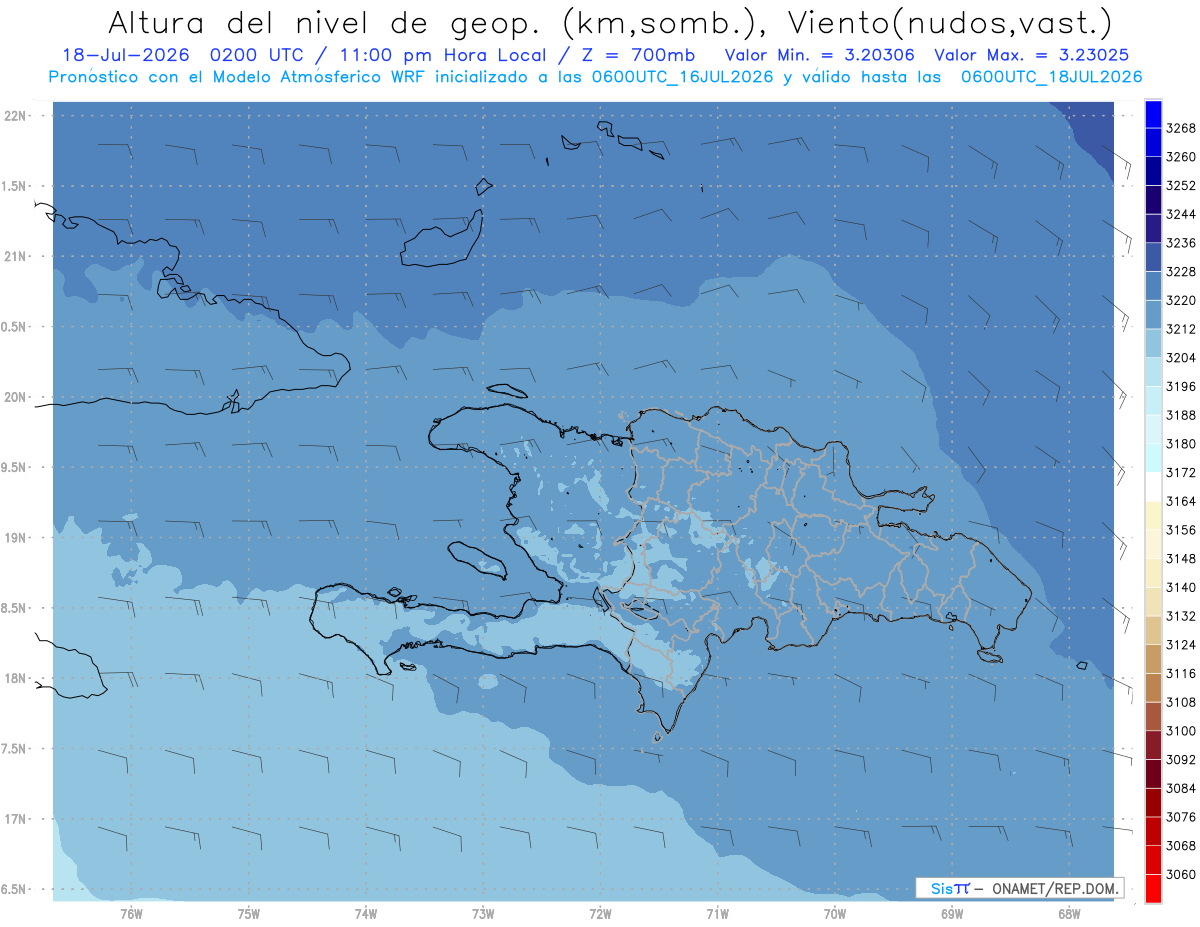Viewport: 1200px width, 927px height.
Task: Click the '22N' latitude axis label
Action: [16, 116]
